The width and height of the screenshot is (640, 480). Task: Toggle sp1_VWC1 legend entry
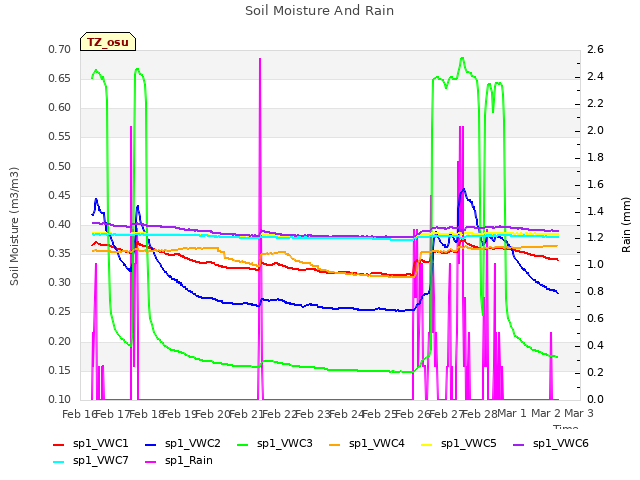(x=91, y=444)
